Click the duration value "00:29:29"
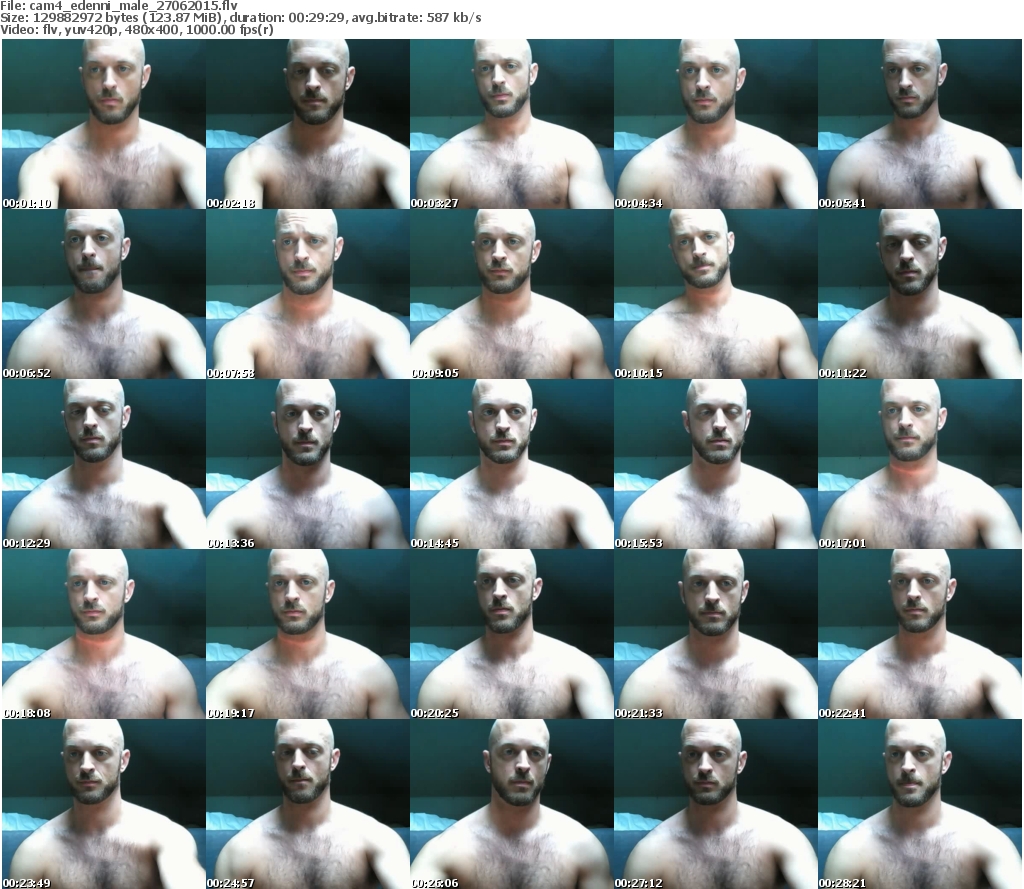 tap(317, 18)
